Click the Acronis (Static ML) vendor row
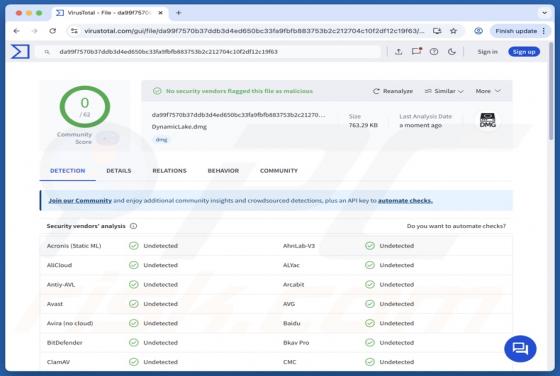Screen dimensions: 560x376 point(158,246)
